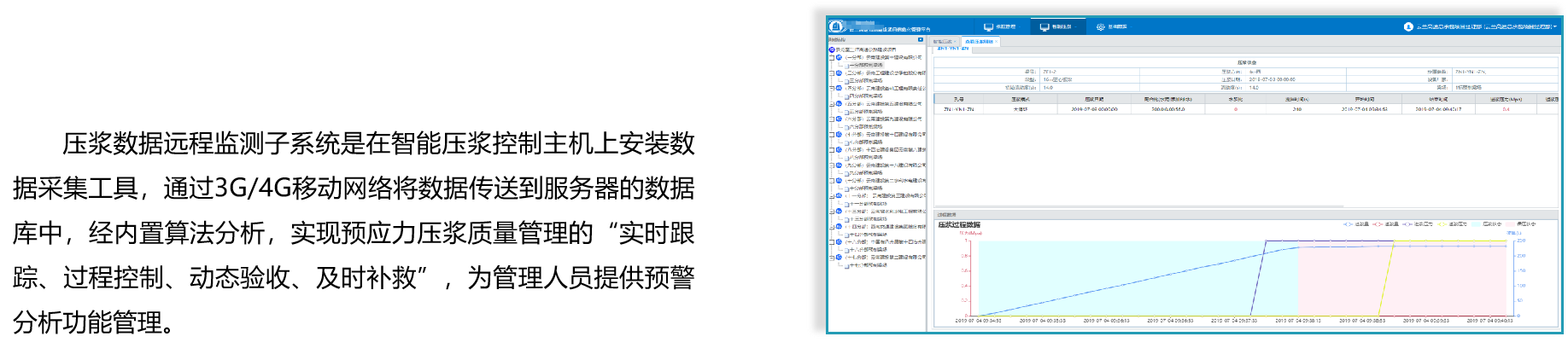Click the first monitor icon in top navigation

[988, 27]
